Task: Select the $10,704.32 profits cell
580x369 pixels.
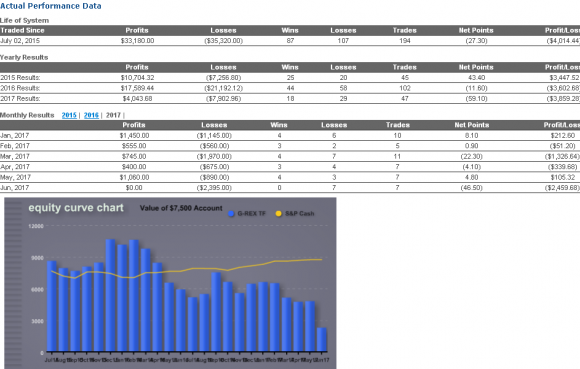Action: click(137, 78)
